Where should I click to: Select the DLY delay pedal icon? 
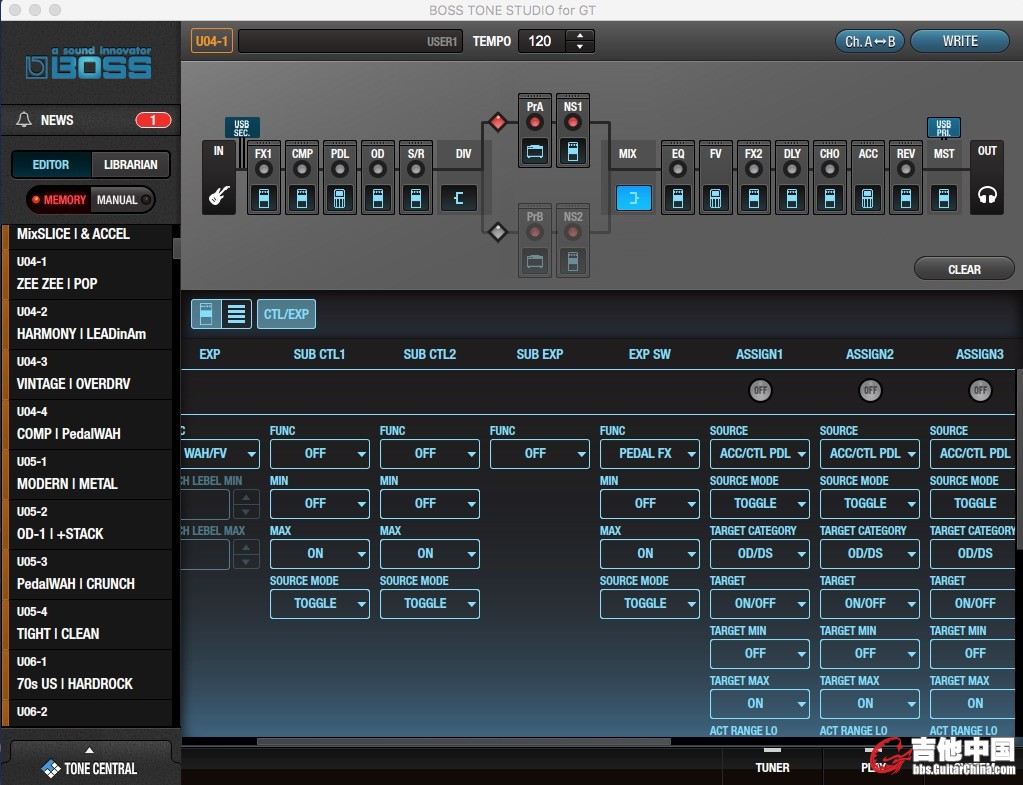(x=791, y=198)
